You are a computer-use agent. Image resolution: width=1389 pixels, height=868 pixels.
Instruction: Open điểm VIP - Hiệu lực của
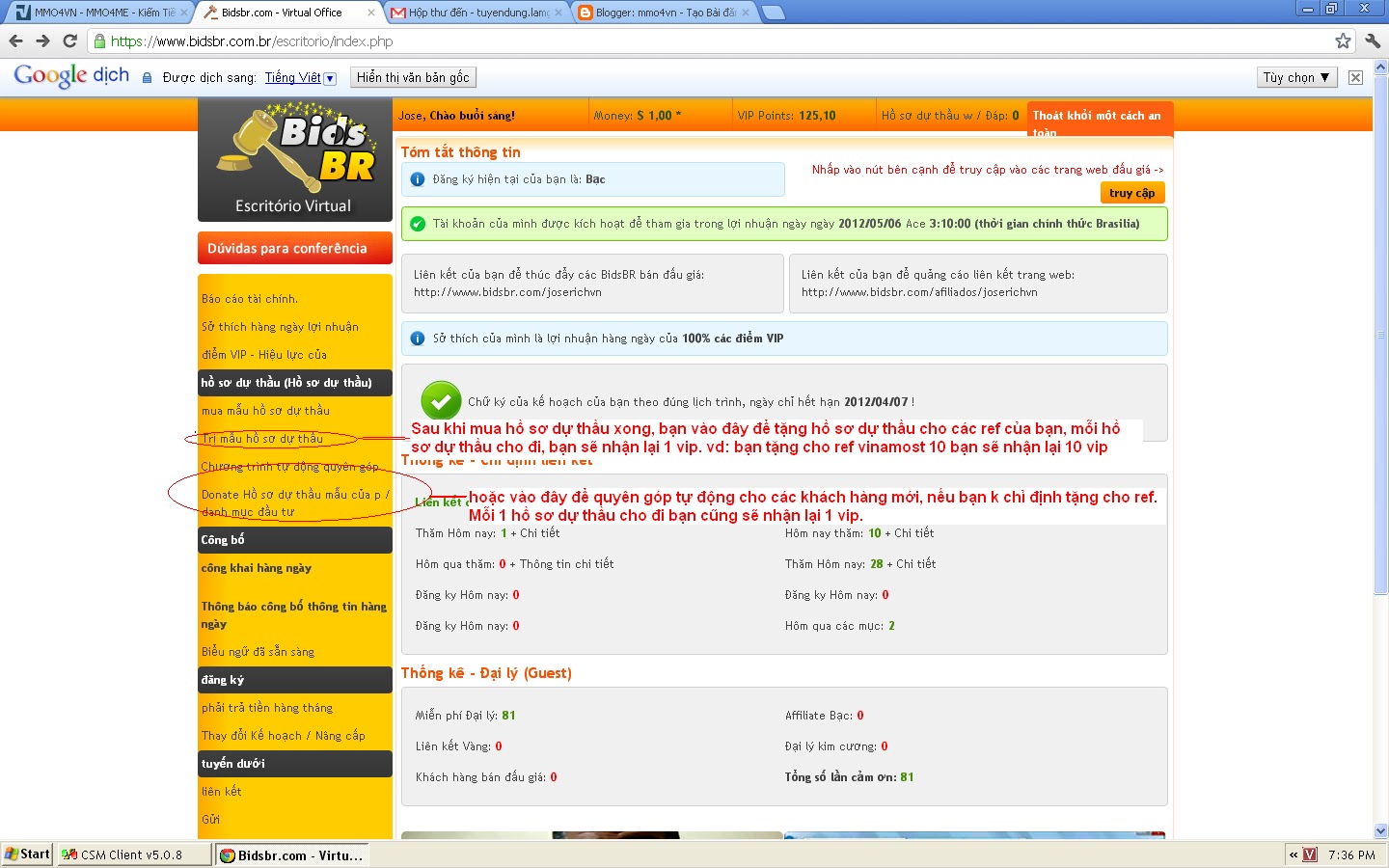tap(264, 355)
